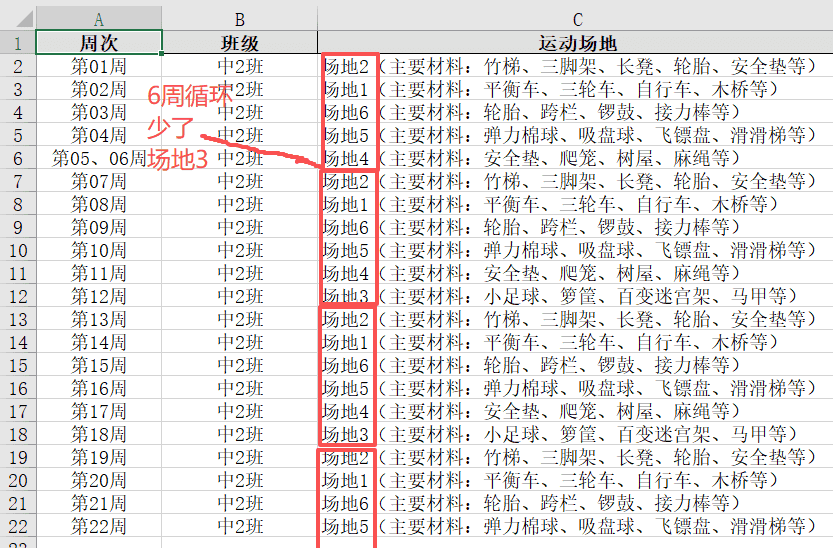
Task: Click cell 第02周
Action: (x=99, y=89)
